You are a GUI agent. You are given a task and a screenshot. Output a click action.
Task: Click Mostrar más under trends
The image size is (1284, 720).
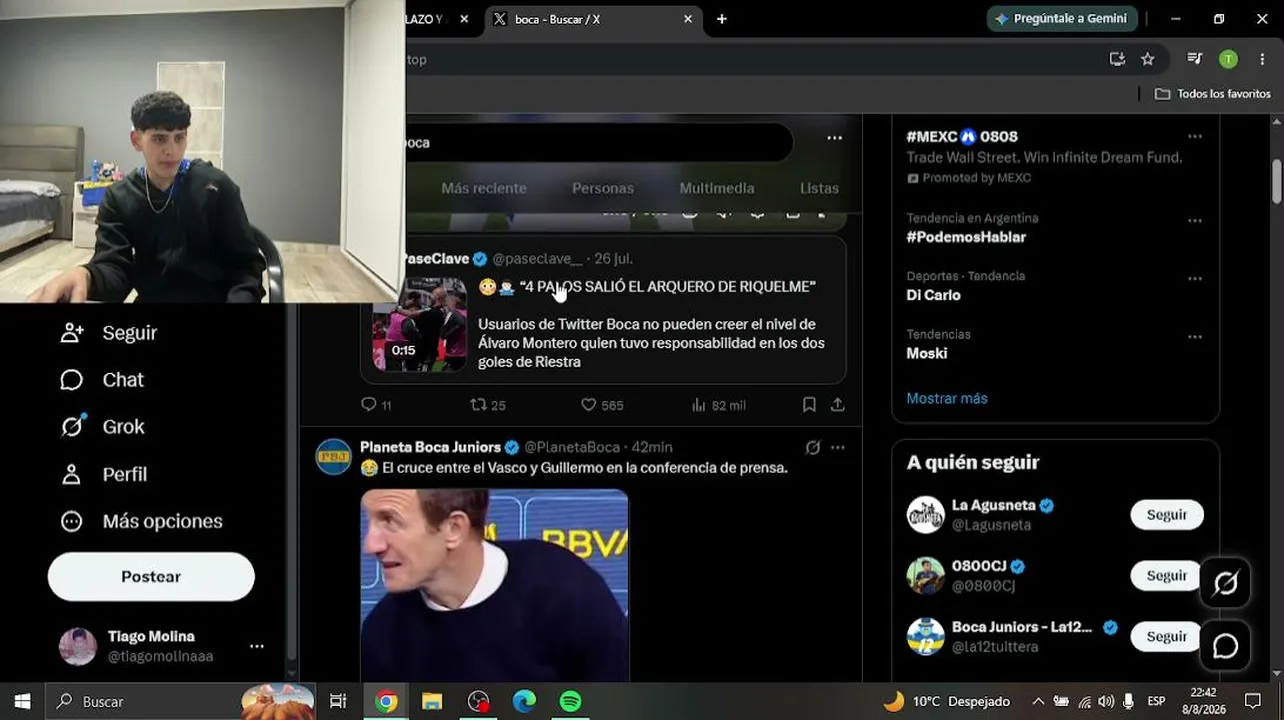(947, 398)
